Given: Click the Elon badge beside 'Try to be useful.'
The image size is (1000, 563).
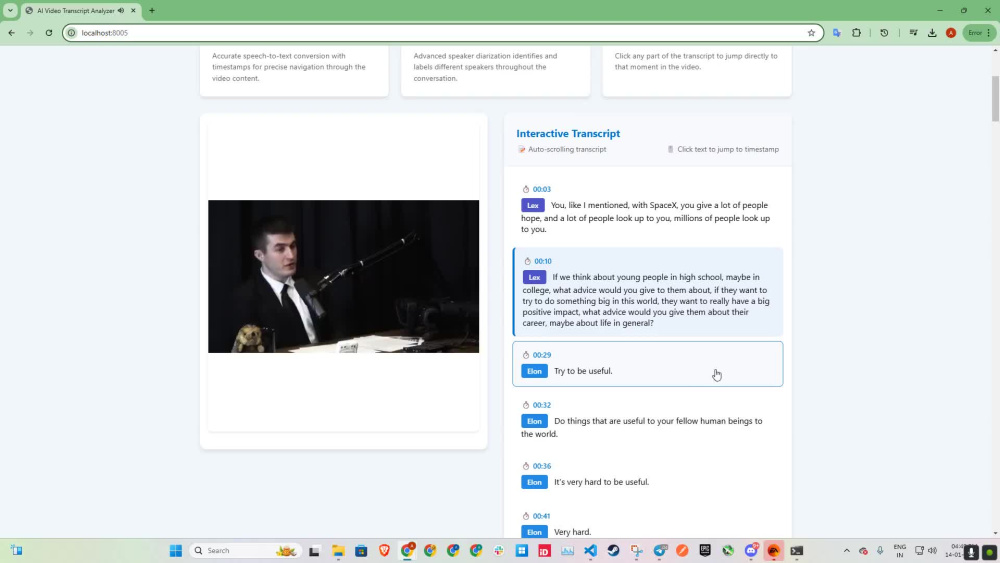Looking at the screenshot, I should 534,371.
